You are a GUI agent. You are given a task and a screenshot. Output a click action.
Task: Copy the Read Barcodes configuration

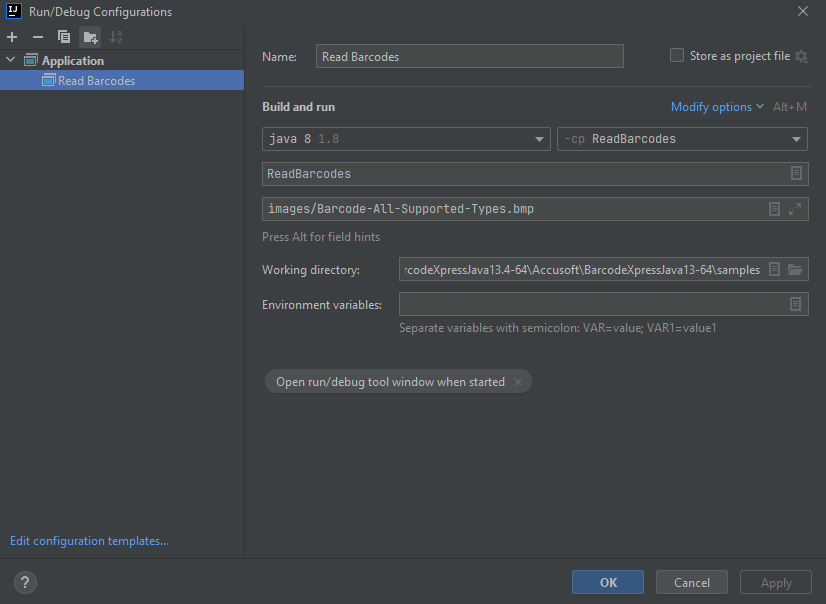(x=62, y=36)
